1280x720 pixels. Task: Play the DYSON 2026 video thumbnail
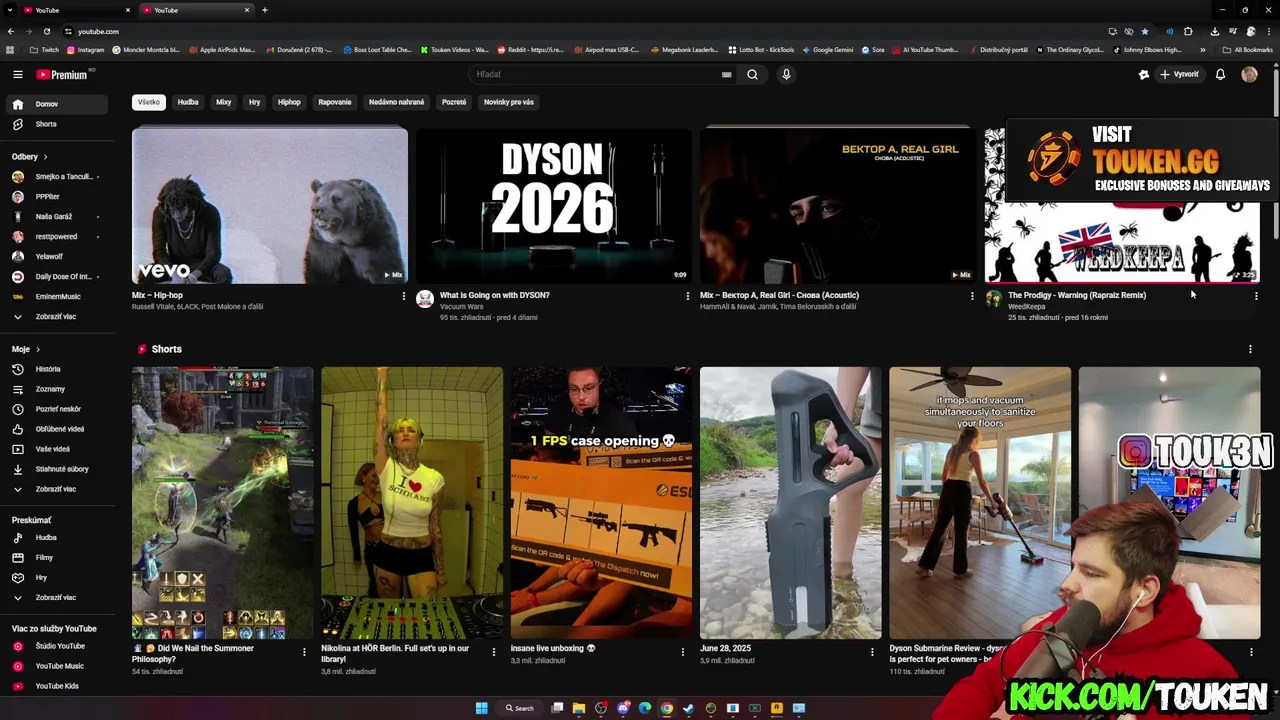[553, 205]
